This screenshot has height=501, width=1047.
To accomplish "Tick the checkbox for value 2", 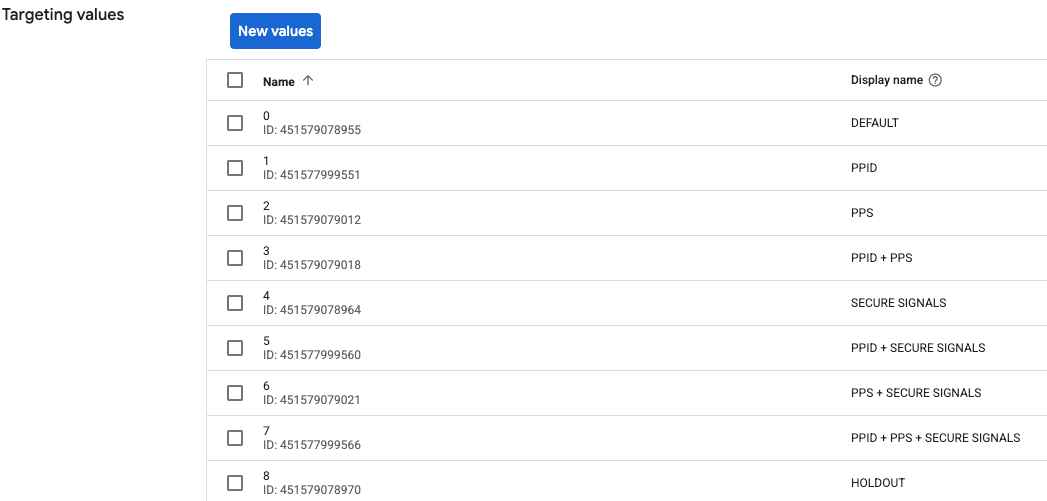I will click(235, 213).
